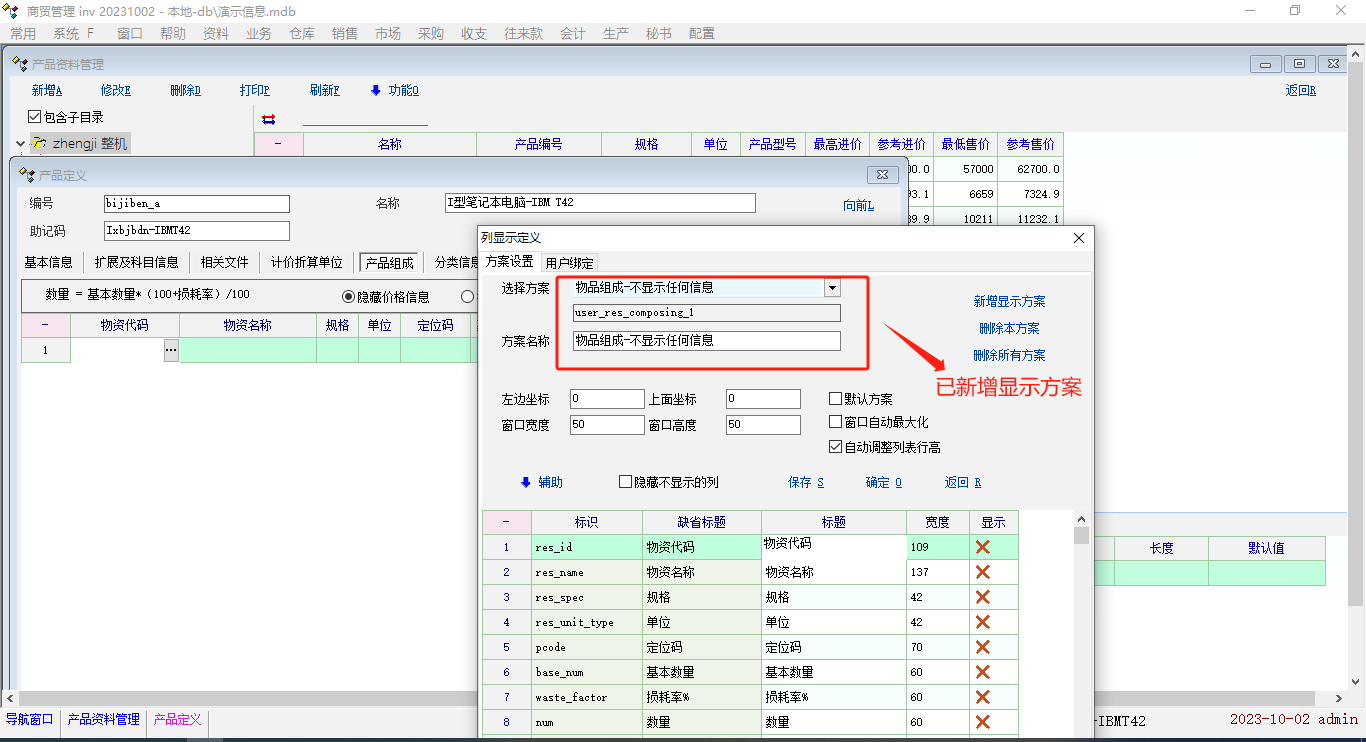
Task: Click the red X for pcode row
Action: click(982, 647)
